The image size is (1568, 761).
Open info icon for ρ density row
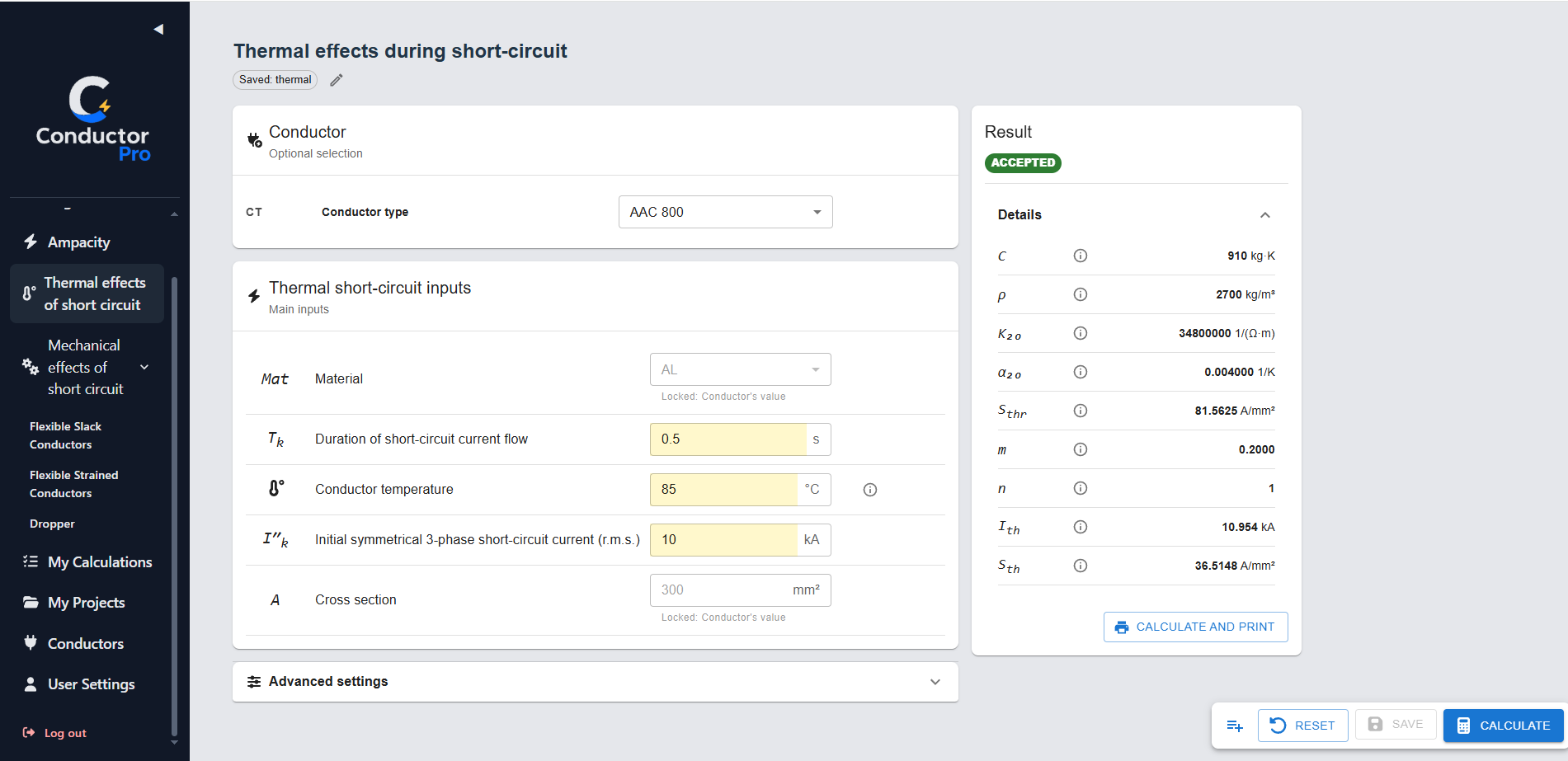1081,294
